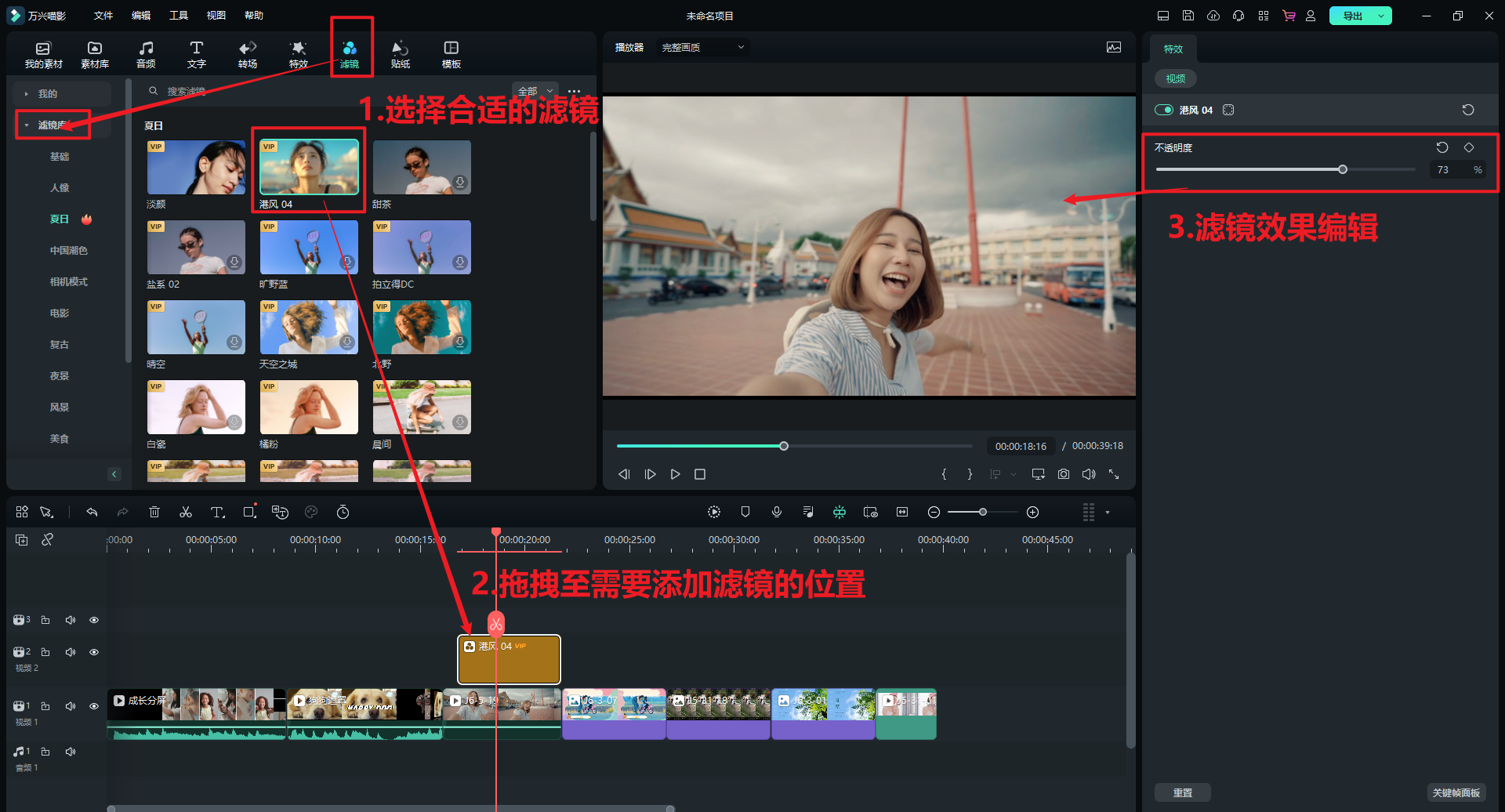Open the Transitions (转场) panel

tap(248, 54)
